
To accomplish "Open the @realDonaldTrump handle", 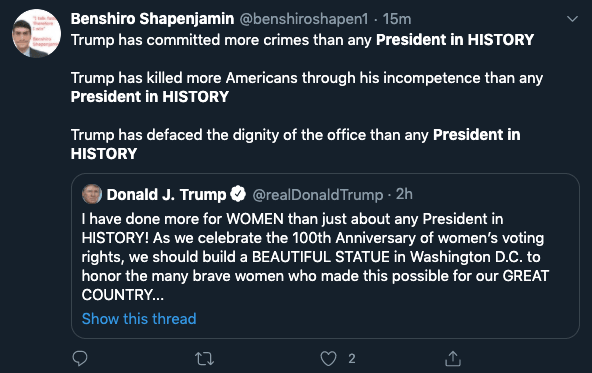I will (x=318, y=195).
